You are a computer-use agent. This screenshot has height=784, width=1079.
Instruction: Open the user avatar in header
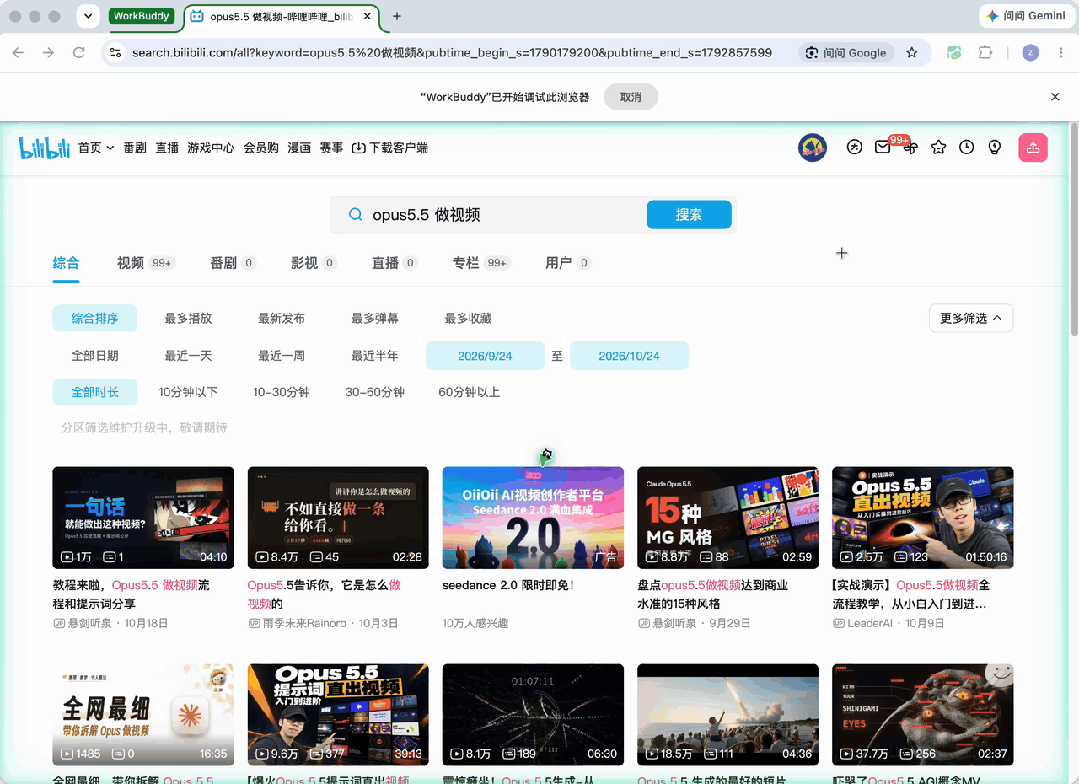(x=813, y=147)
